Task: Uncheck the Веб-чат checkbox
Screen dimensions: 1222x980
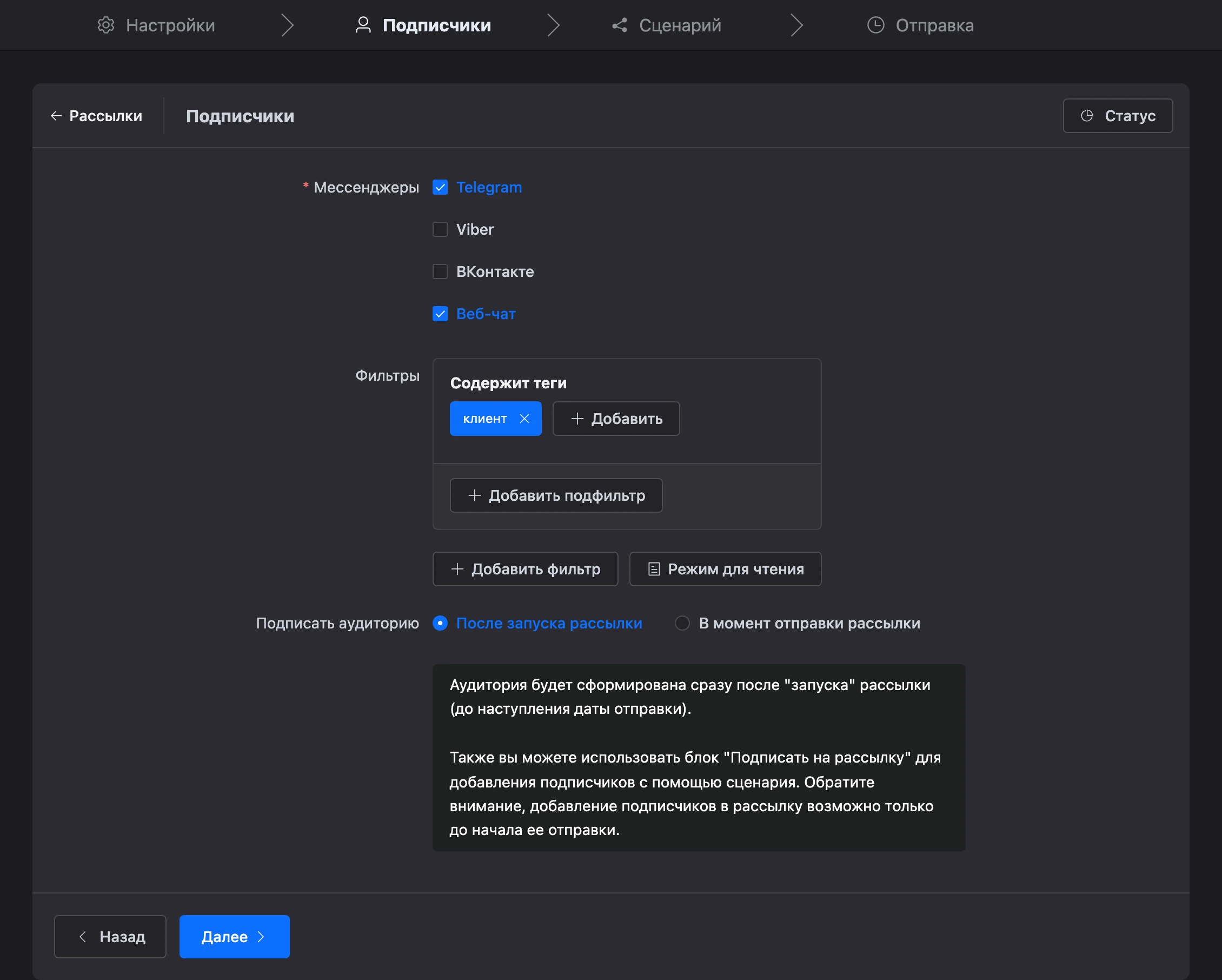Action: (x=440, y=314)
